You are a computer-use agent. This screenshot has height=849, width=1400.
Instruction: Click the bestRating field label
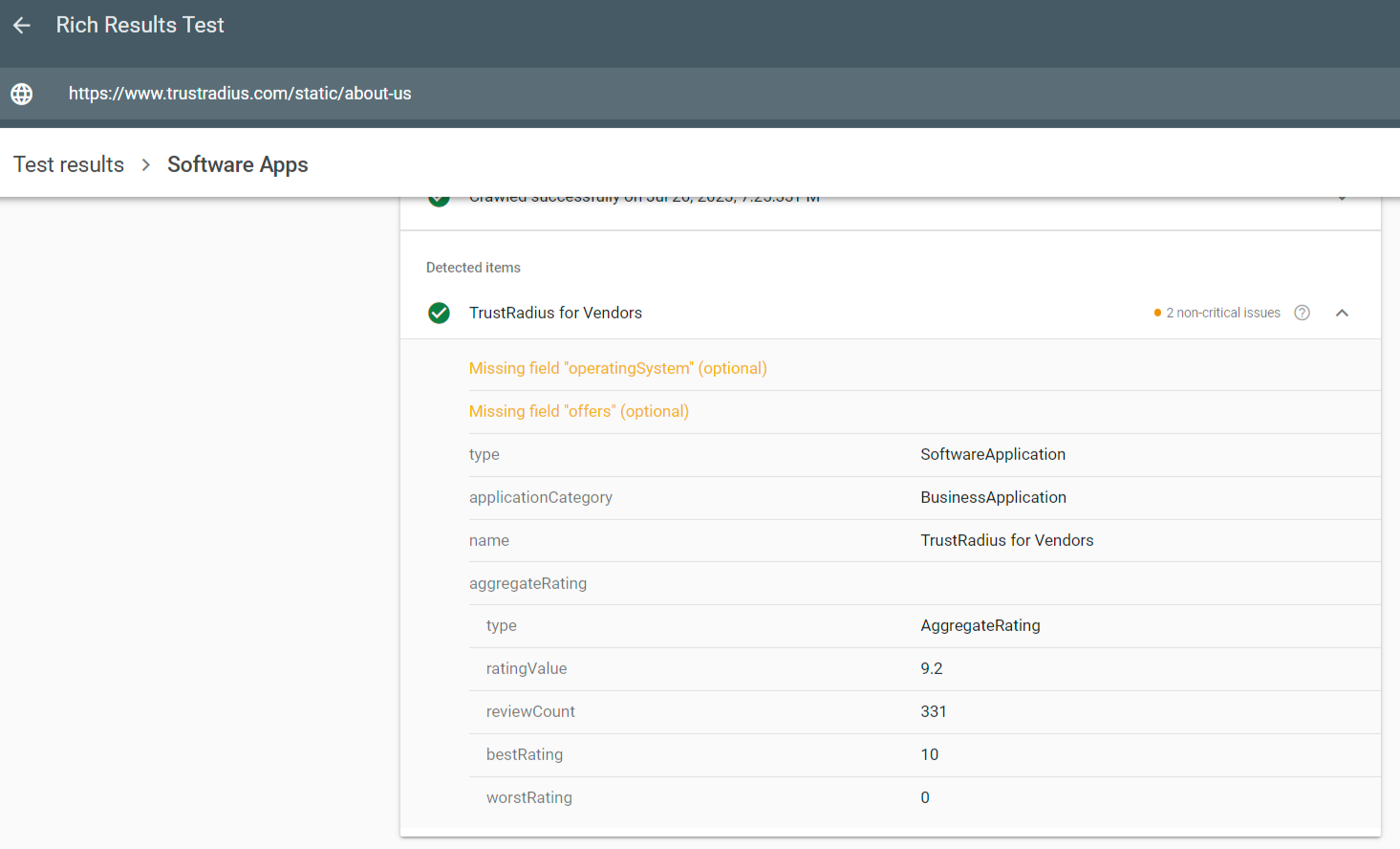point(525,754)
